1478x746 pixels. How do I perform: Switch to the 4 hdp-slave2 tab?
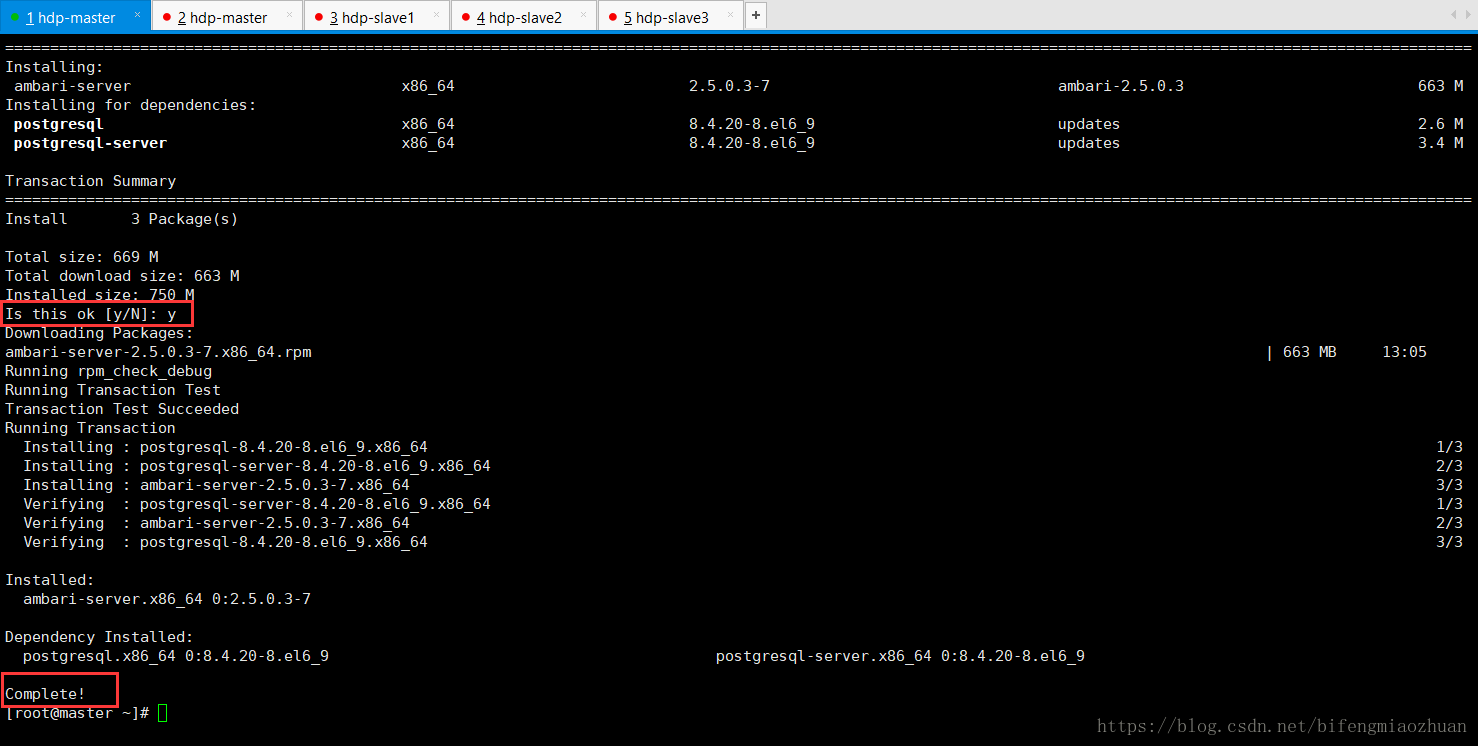coord(524,16)
